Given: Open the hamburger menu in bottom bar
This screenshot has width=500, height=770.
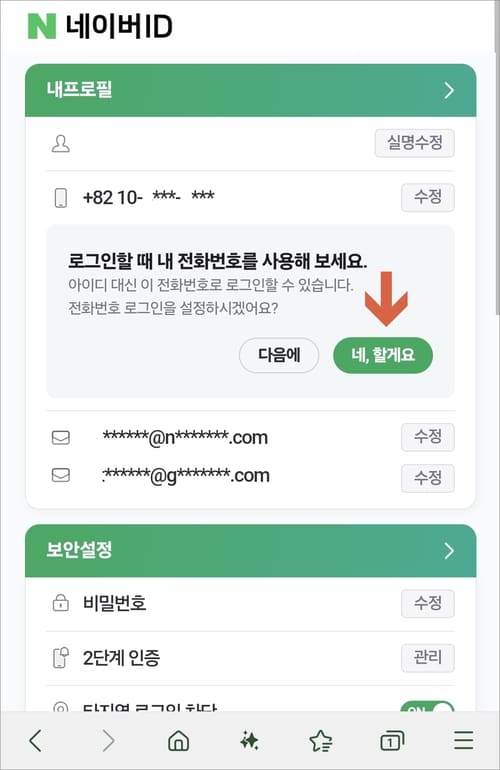Looking at the screenshot, I should click(x=463, y=740).
